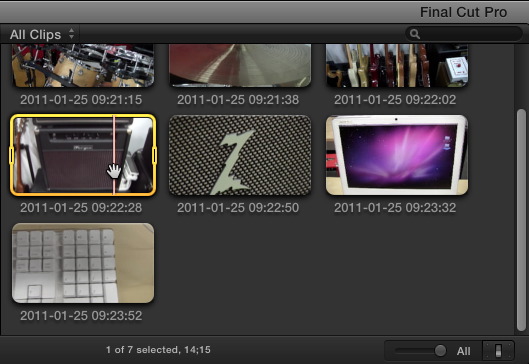Viewport: 529px width, 364px height.
Task: Select the guitars clip 09:22:02
Action: click(x=397, y=65)
